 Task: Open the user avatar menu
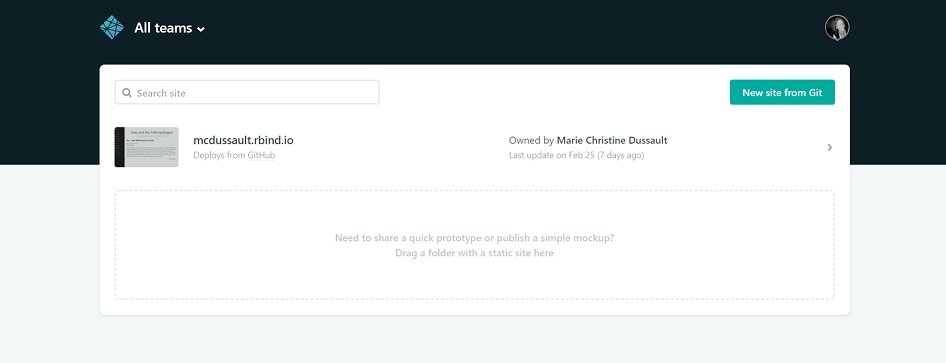coord(837,28)
